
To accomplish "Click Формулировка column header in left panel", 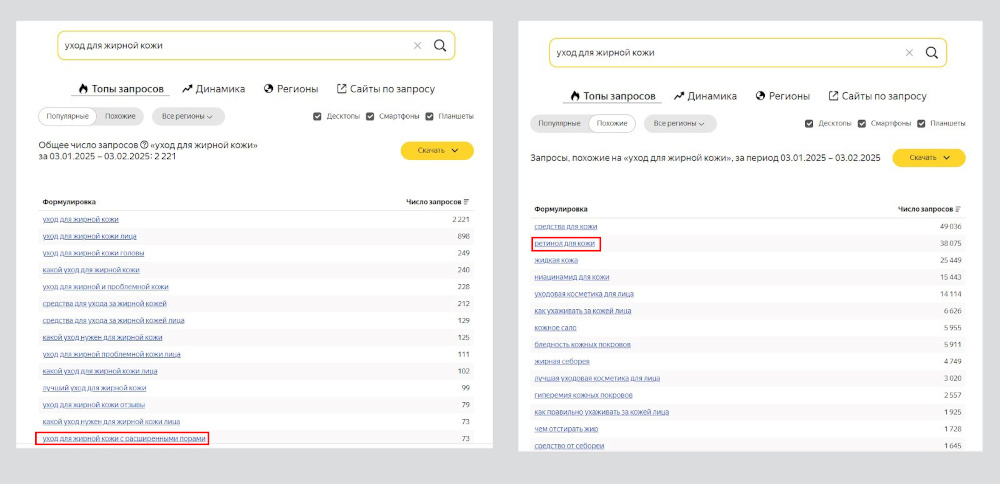I will (69, 202).
